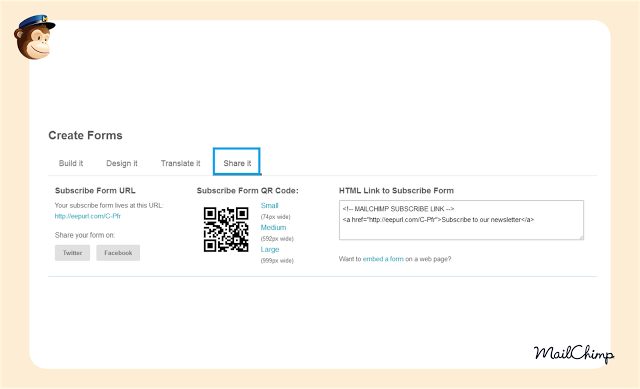640x389 pixels.
Task: Click the HTML Link to Subscribe Form heading
Action: pos(396,191)
